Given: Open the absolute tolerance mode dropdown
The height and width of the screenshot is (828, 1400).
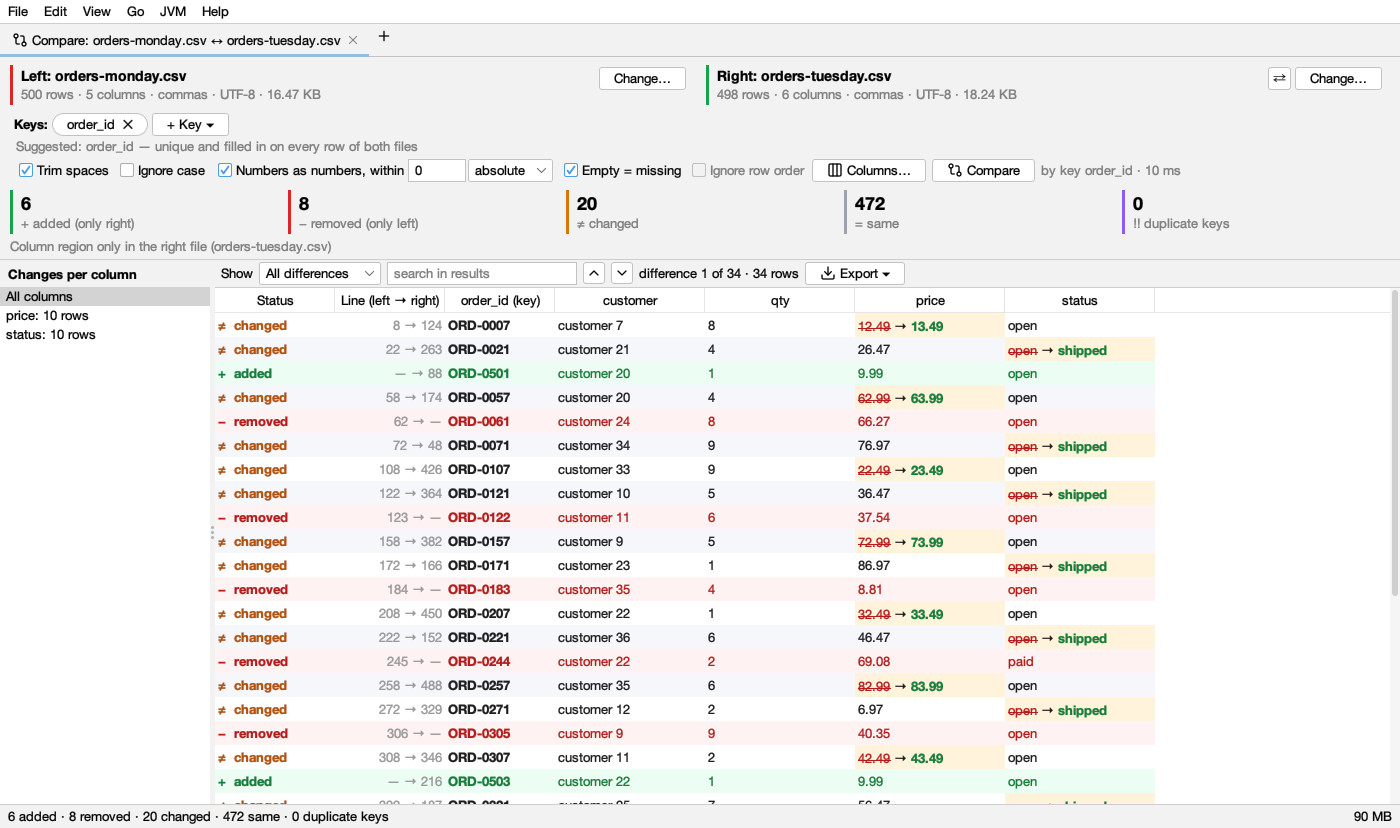Looking at the screenshot, I should (x=510, y=170).
